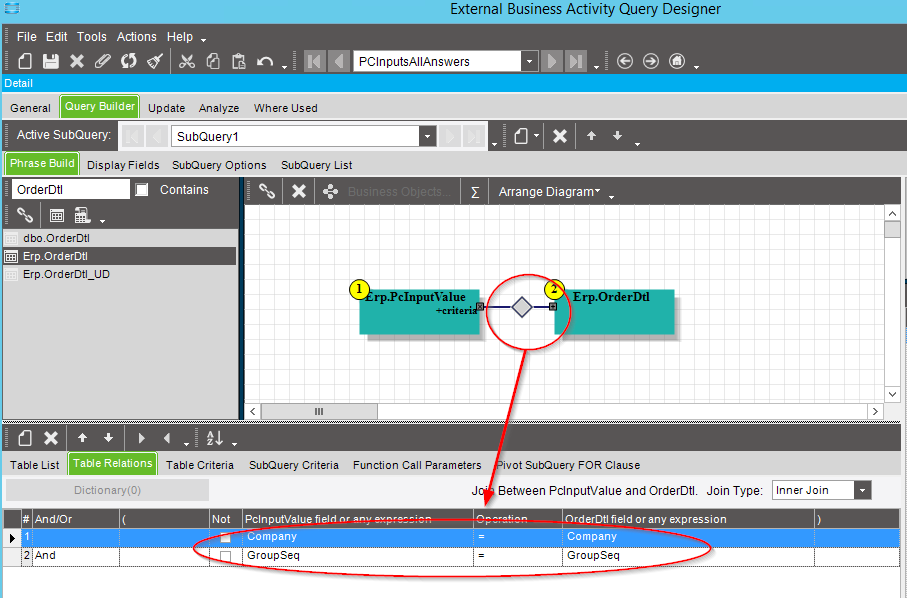This screenshot has width=907, height=598.
Task: Click the sort A-Z icon in relations toolbar
Action: click(215, 438)
